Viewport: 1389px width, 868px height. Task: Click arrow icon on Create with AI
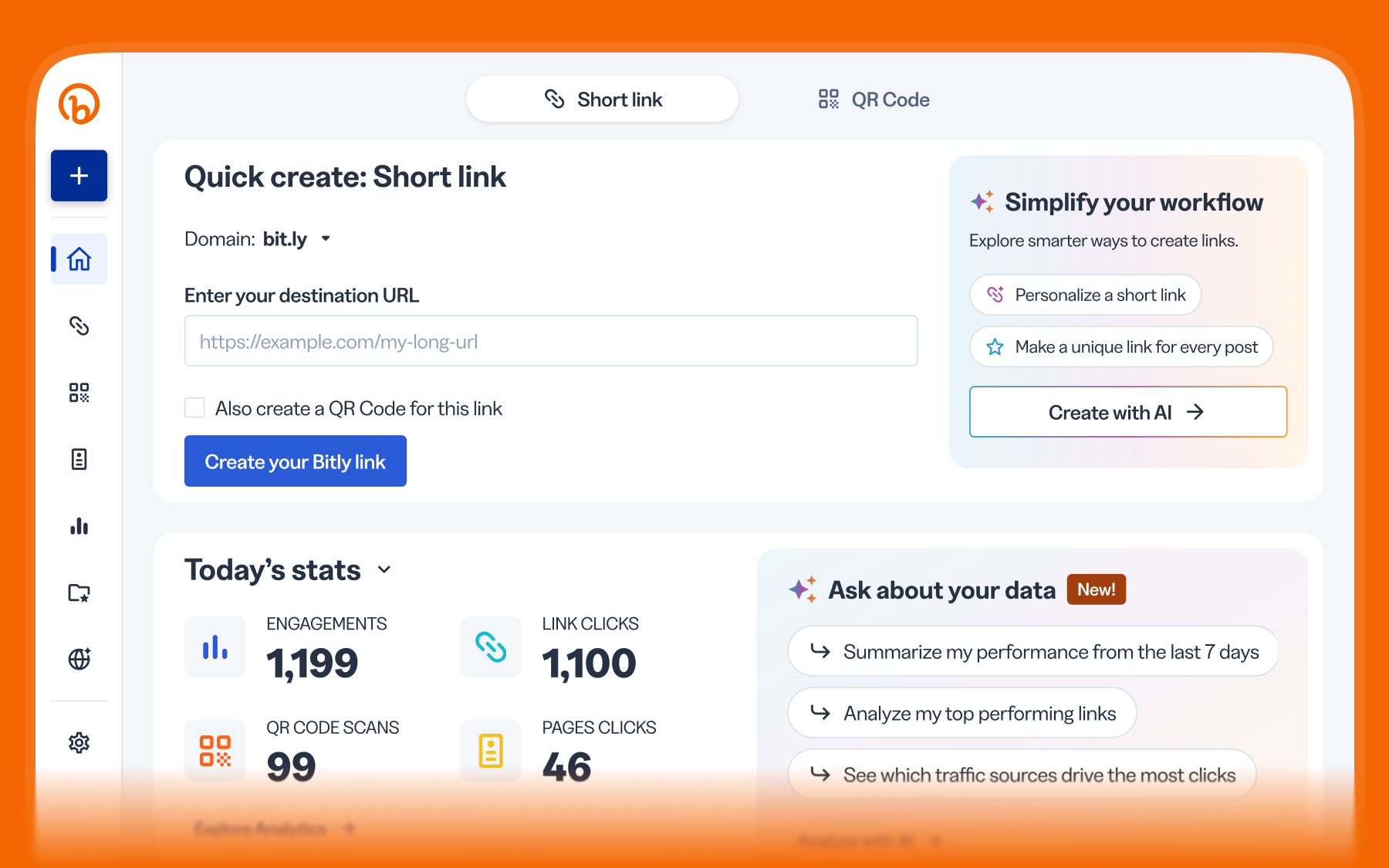1195,412
